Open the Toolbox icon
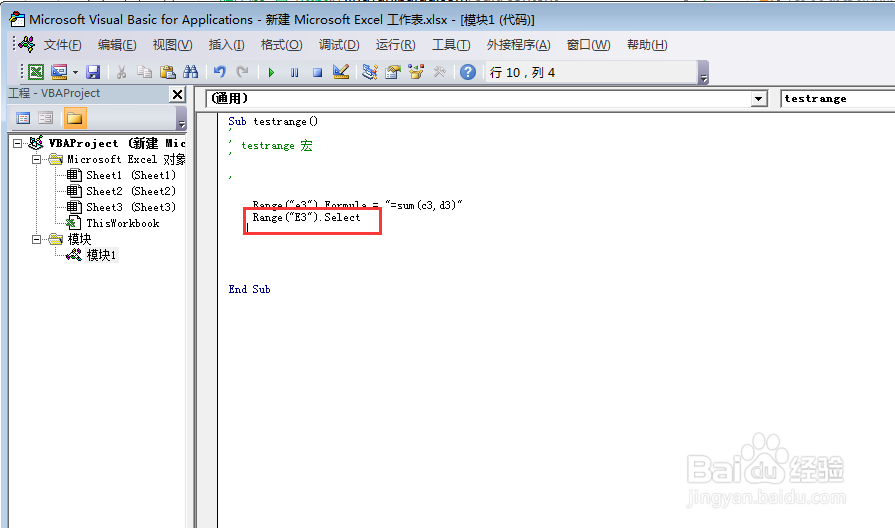This screenshot has width=895, height=528. click(x=440, y=72)
